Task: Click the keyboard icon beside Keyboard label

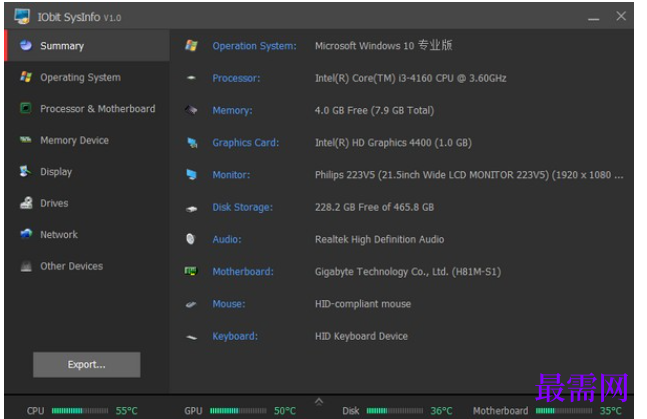Action: (x=191, y=337)
